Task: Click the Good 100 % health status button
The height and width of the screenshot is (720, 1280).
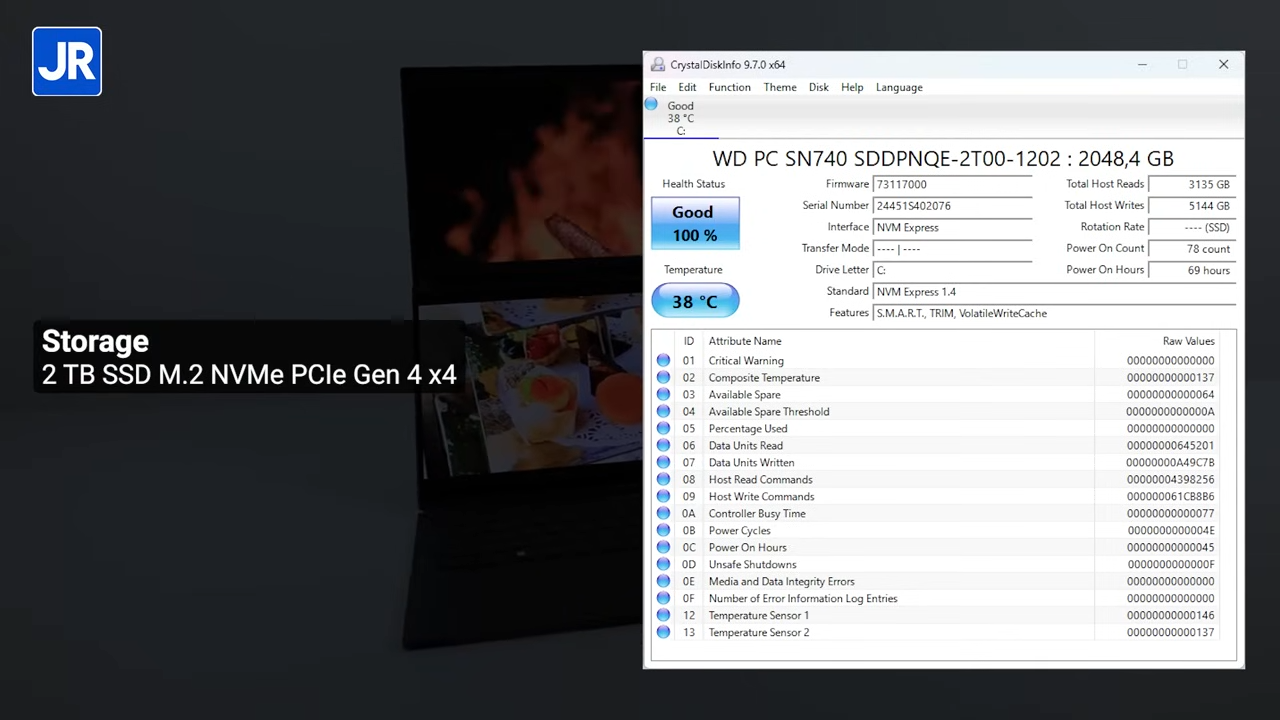Action: 695,223
